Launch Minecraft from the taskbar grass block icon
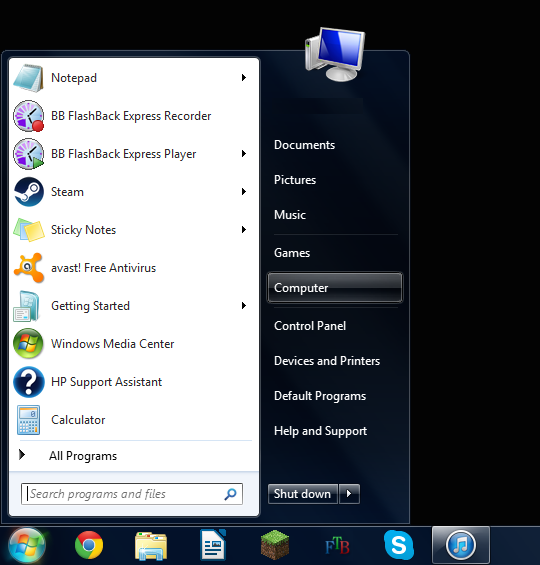 [275, 545]
